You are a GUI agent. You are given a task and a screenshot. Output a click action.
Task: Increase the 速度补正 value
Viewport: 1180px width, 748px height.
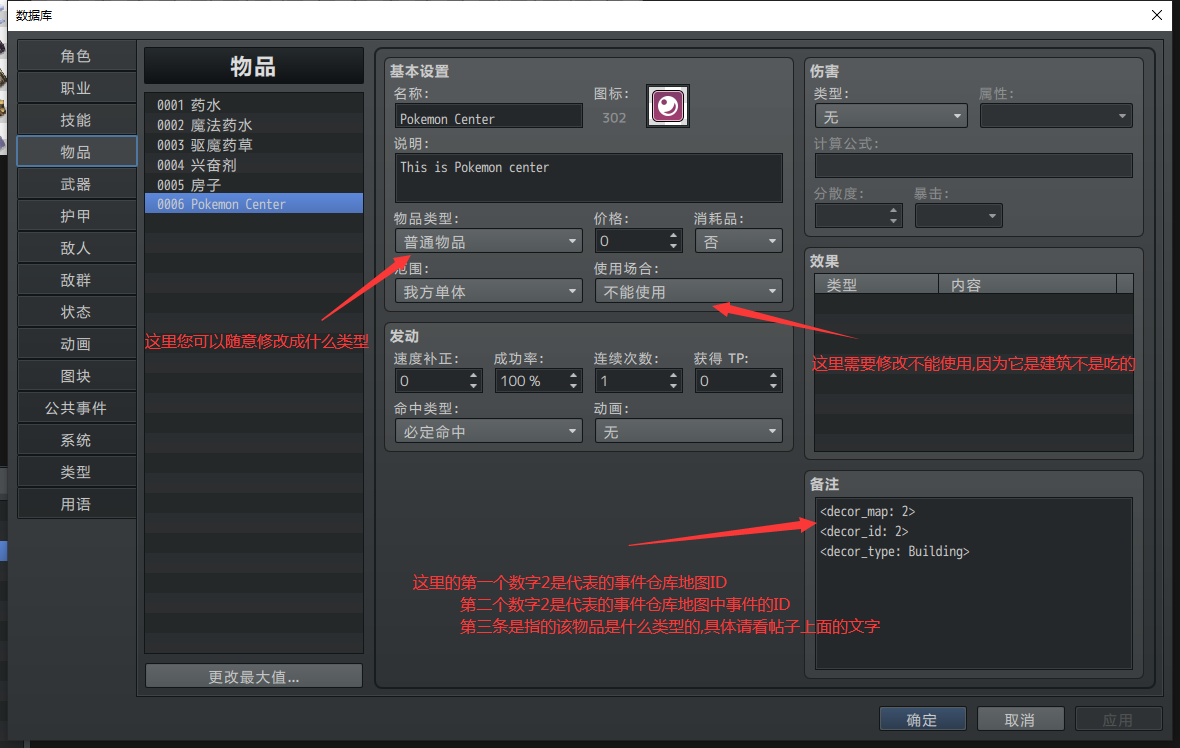pyautogui.click(x=473, y=375)
